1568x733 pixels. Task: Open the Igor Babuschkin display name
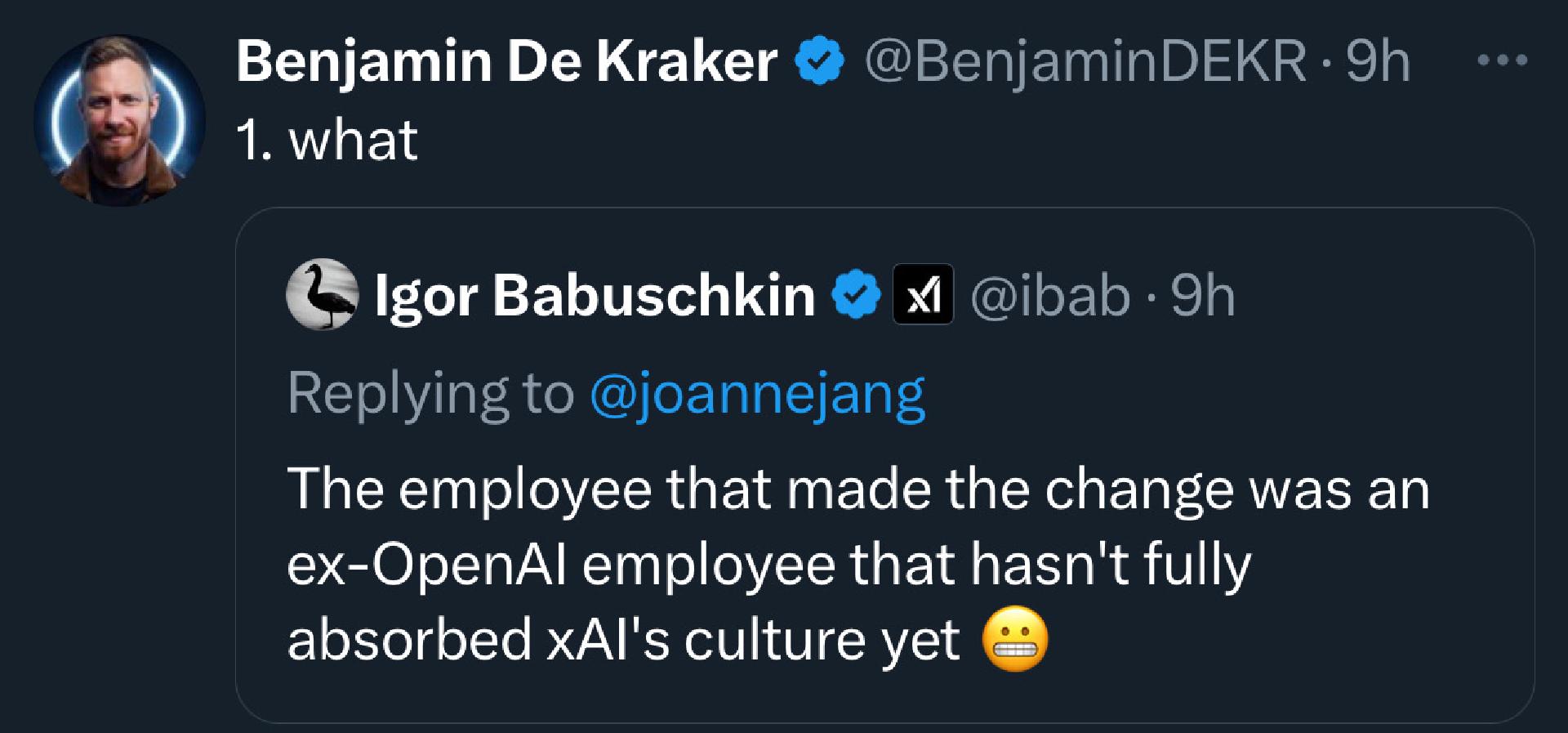tap(595, 295)
